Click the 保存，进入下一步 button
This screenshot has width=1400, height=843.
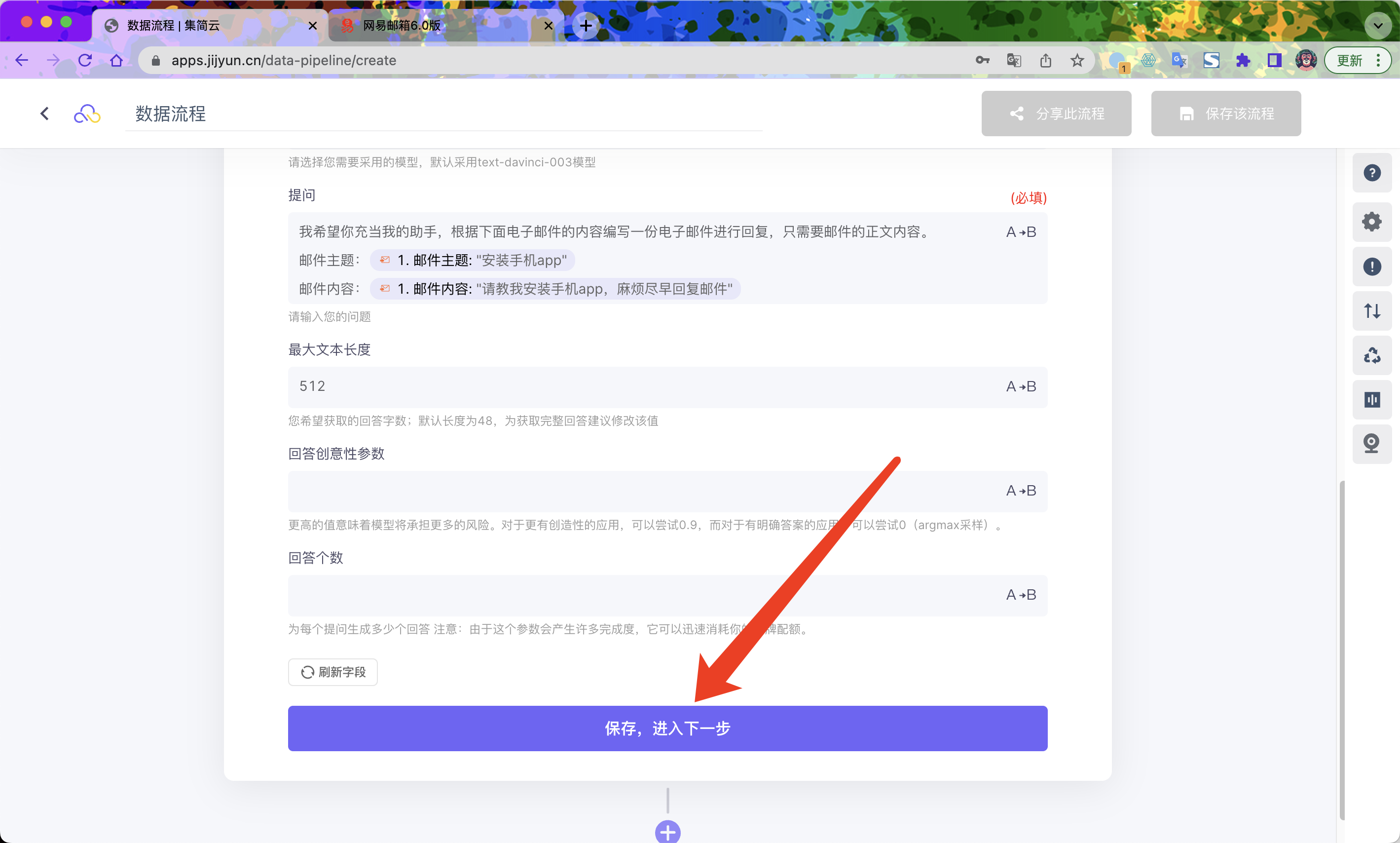667,728
